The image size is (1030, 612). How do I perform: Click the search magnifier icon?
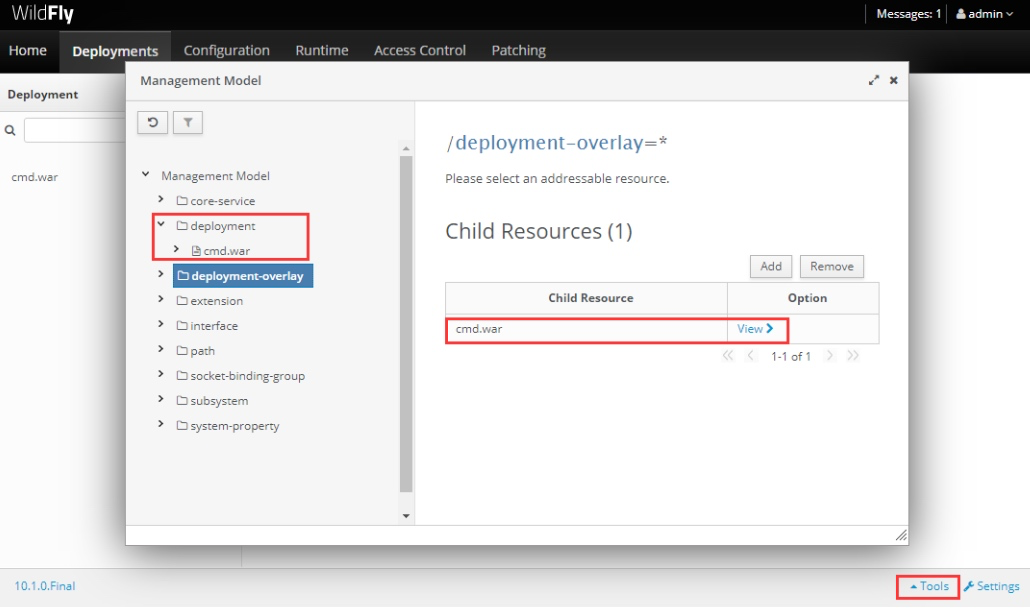pos(10,131)
